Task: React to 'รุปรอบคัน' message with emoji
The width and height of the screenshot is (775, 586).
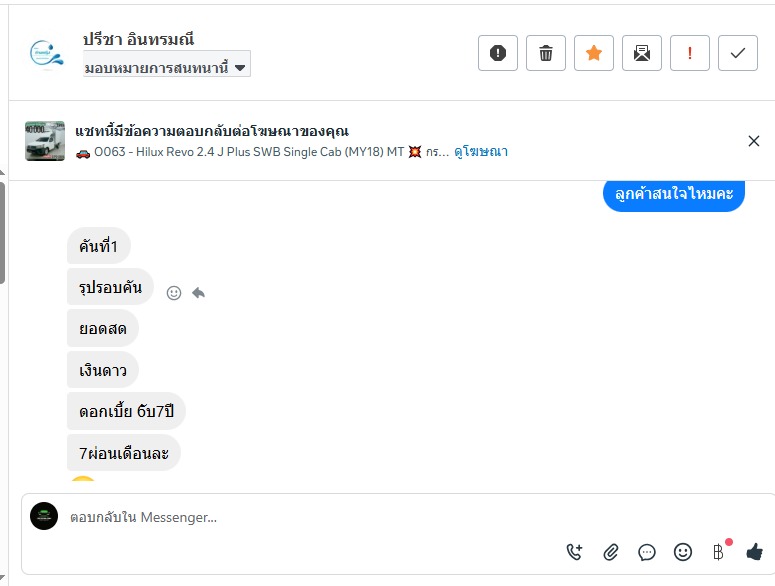Action: [x=174, y=293]
